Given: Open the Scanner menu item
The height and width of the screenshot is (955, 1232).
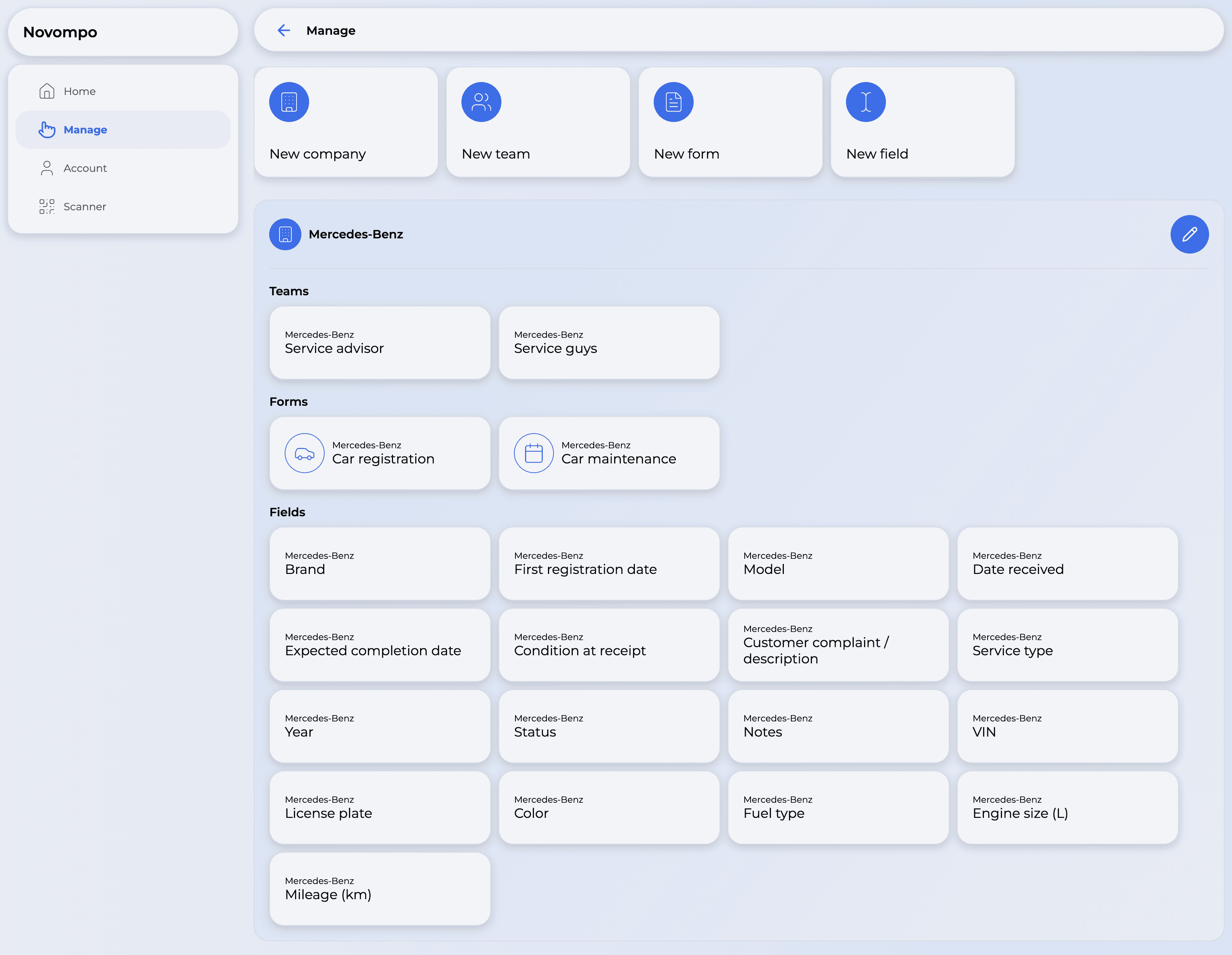Looking at the screenshot, I should click(123, 206).
